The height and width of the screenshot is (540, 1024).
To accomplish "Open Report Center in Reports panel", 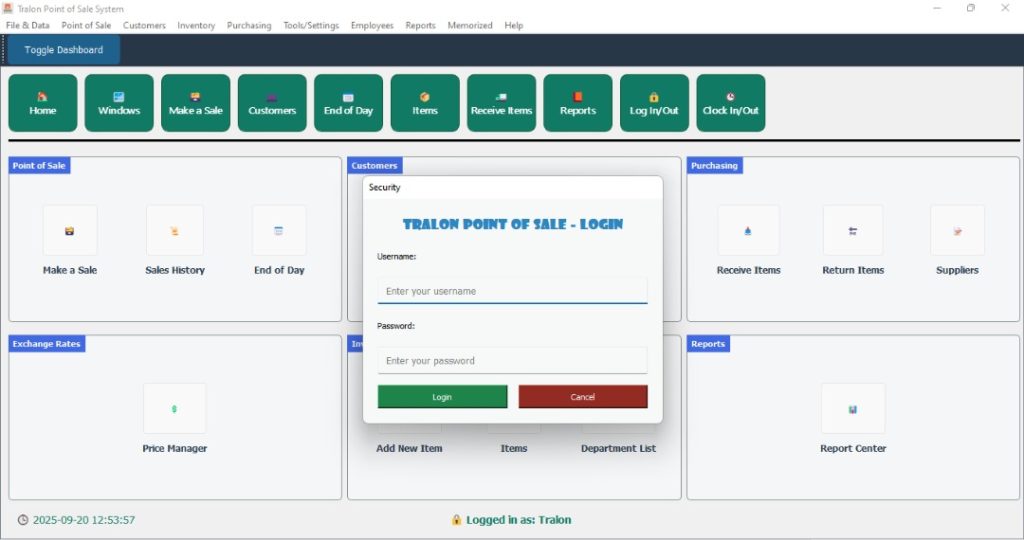I will [853, 409].
